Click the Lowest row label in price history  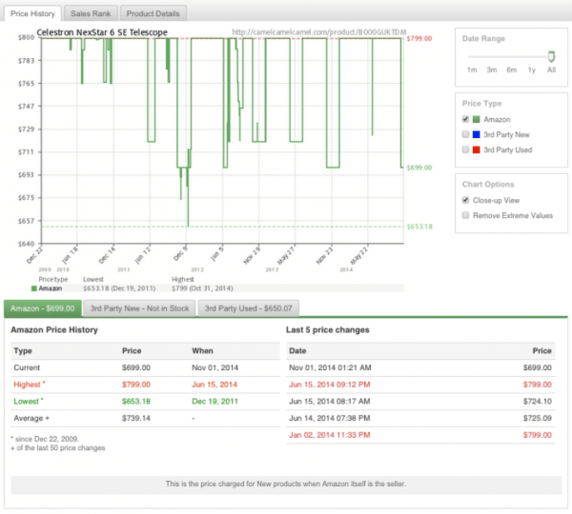28,401
